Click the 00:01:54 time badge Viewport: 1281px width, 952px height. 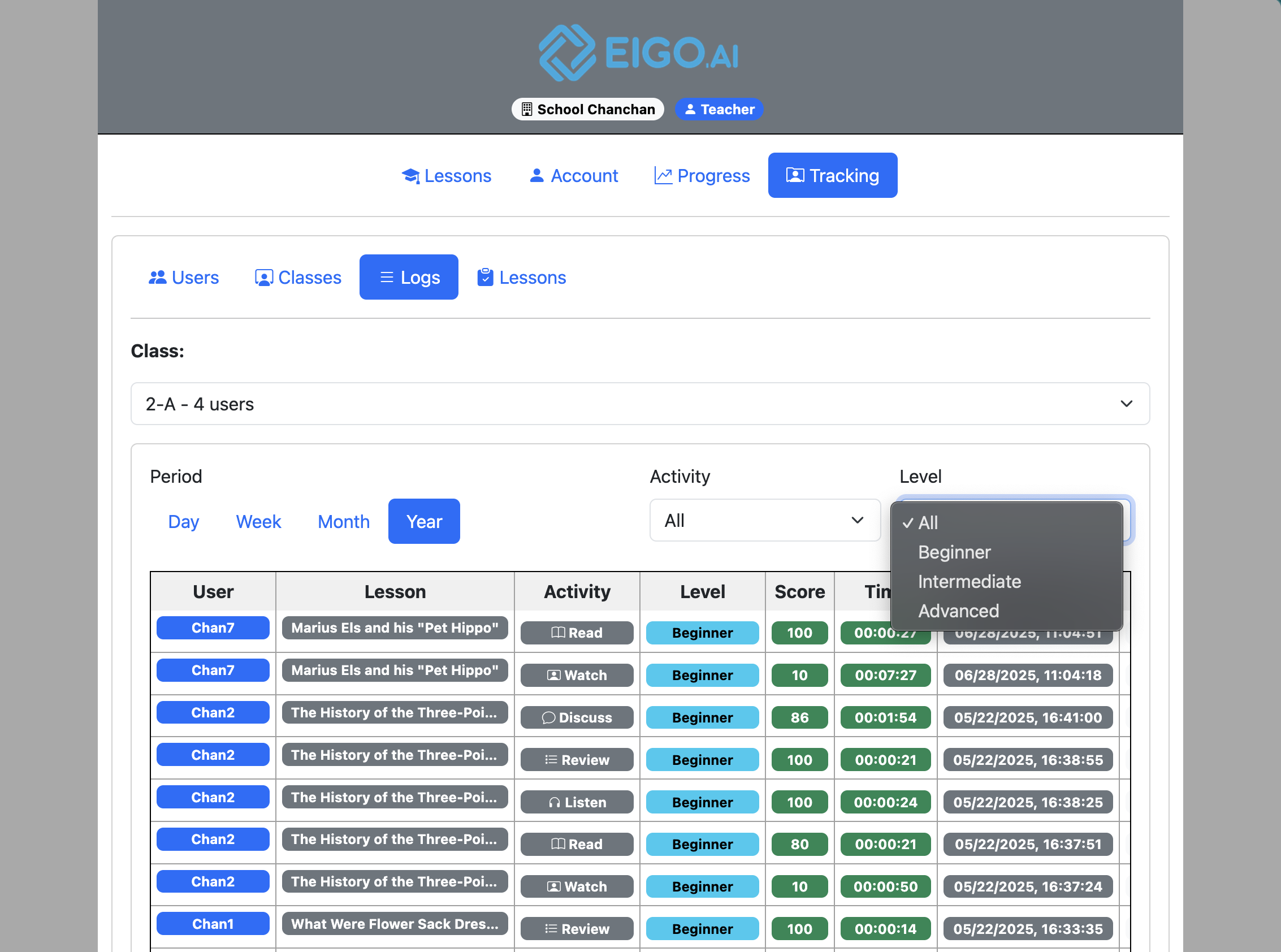tap(885, 718)
